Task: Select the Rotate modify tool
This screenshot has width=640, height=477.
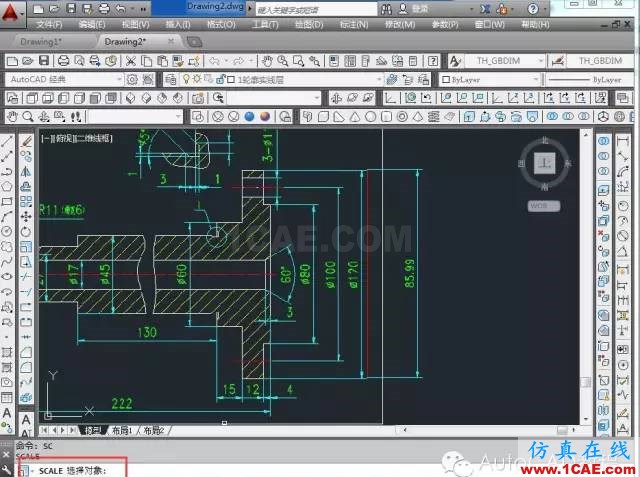Action: coord(26,232)
